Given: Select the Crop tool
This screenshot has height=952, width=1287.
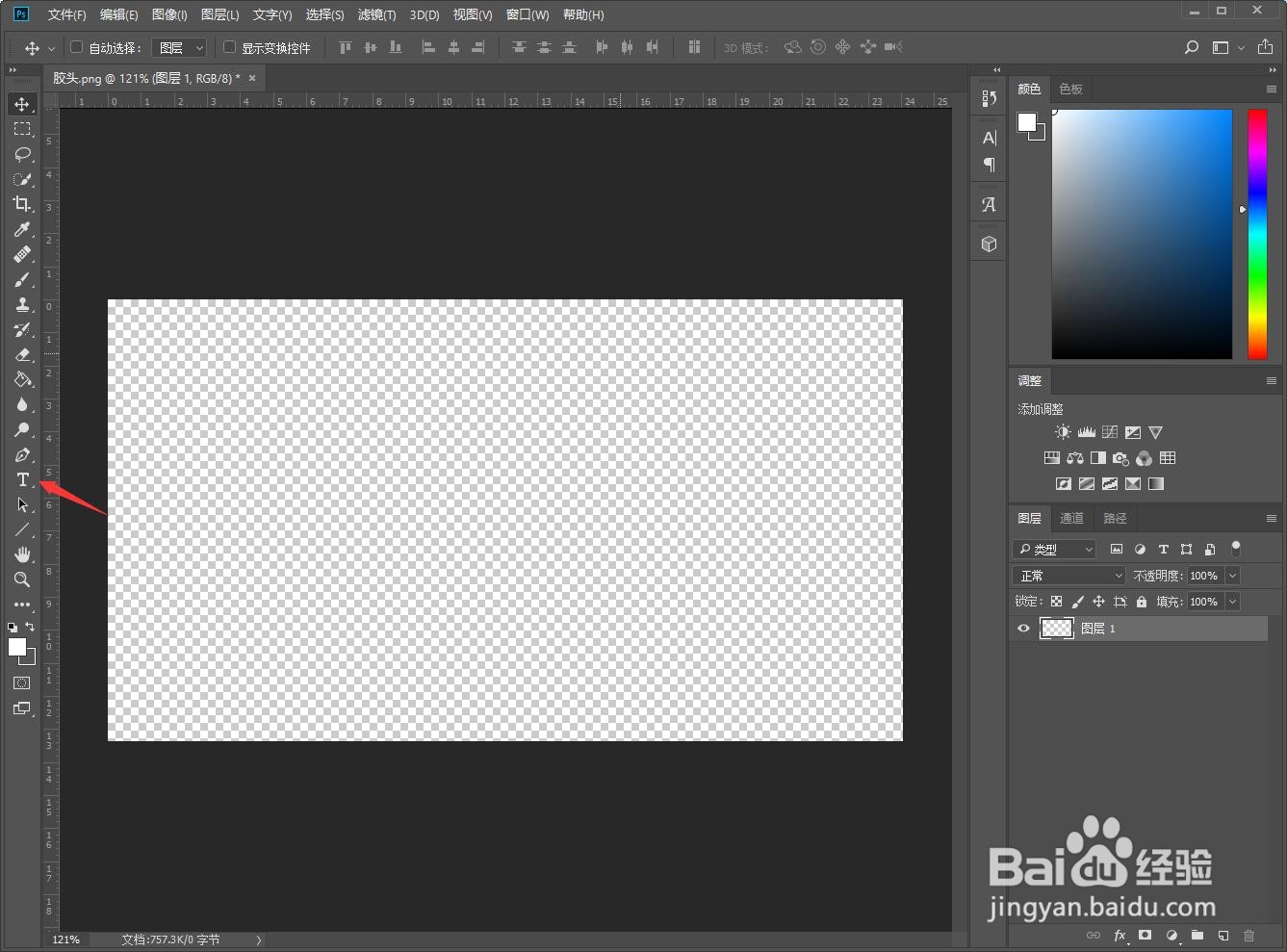Looking at the screenshot, I should click(x=22, y=204).
